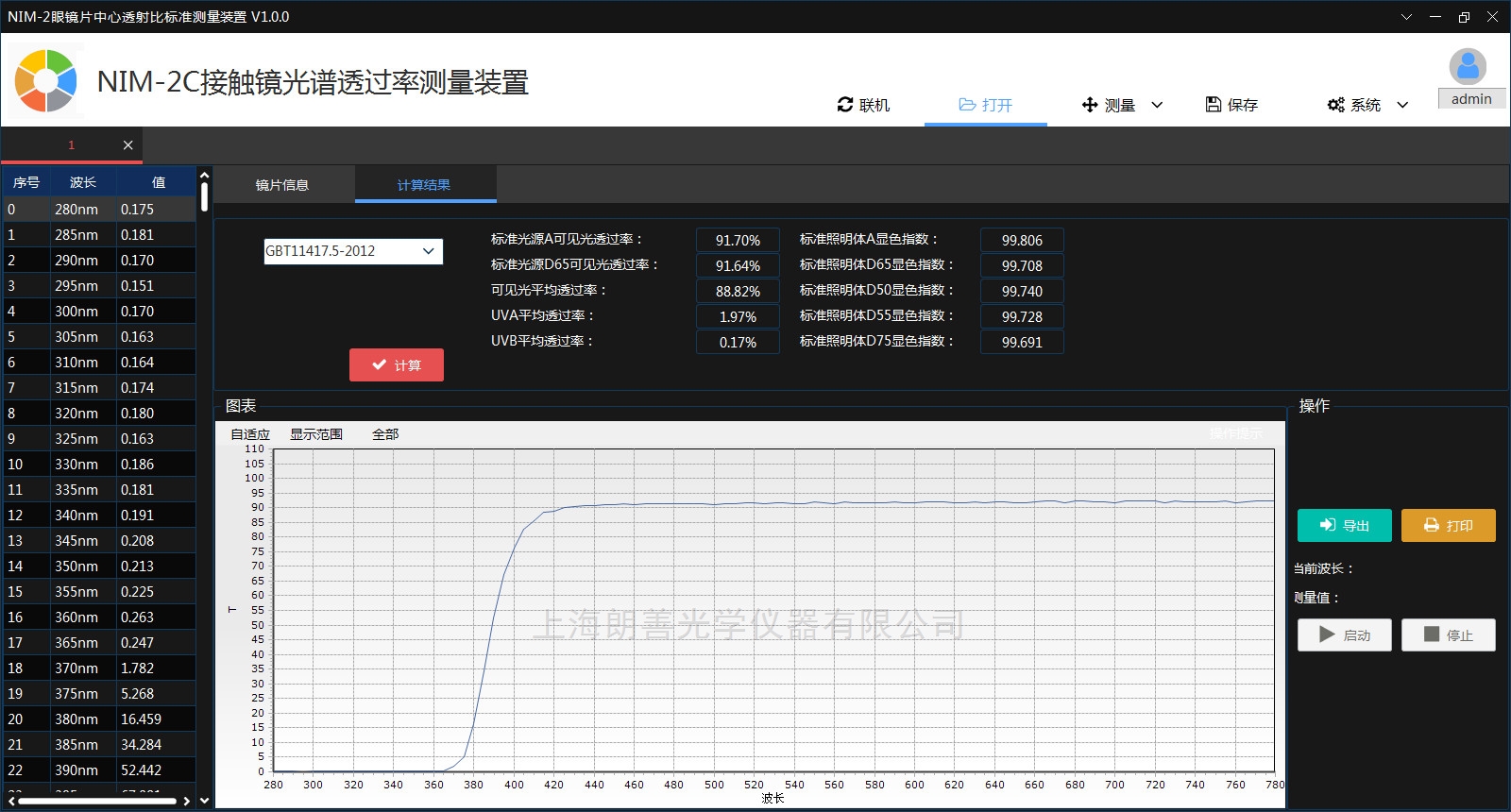Click value 0.208 for 345nm
Viewport: 1511px width, 812px height.
[x=156, y=540]
